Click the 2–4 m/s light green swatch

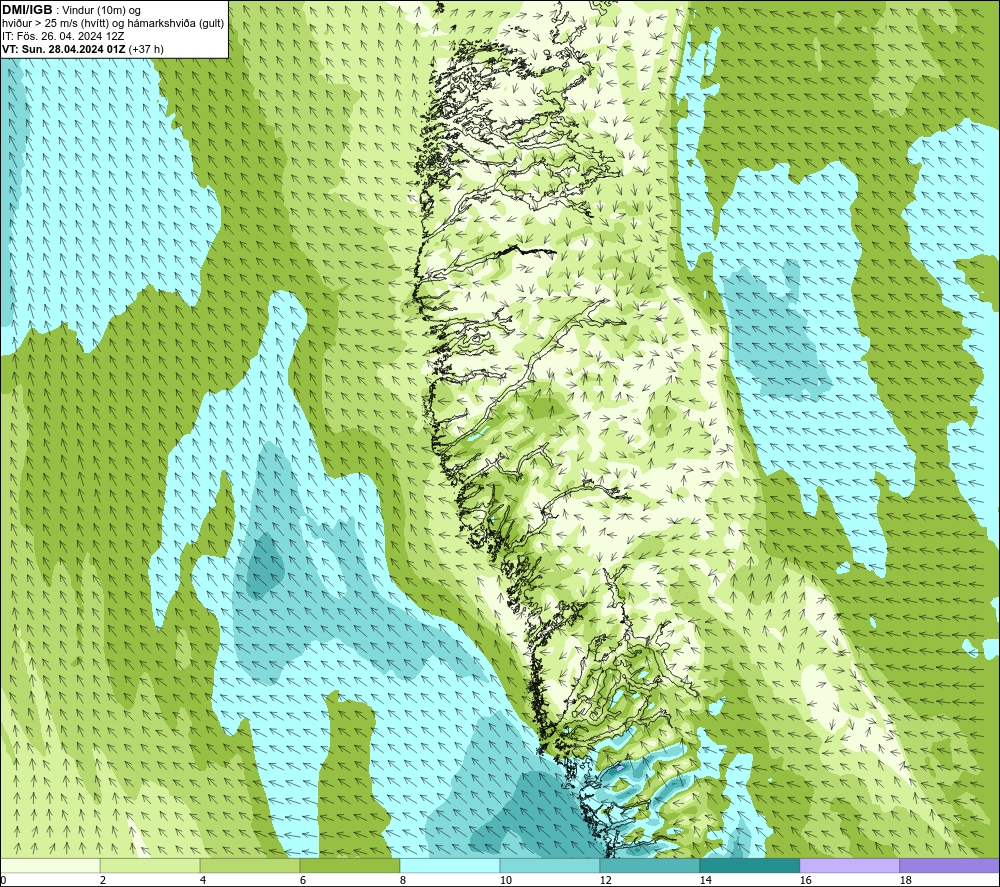[x=150, y=865]
